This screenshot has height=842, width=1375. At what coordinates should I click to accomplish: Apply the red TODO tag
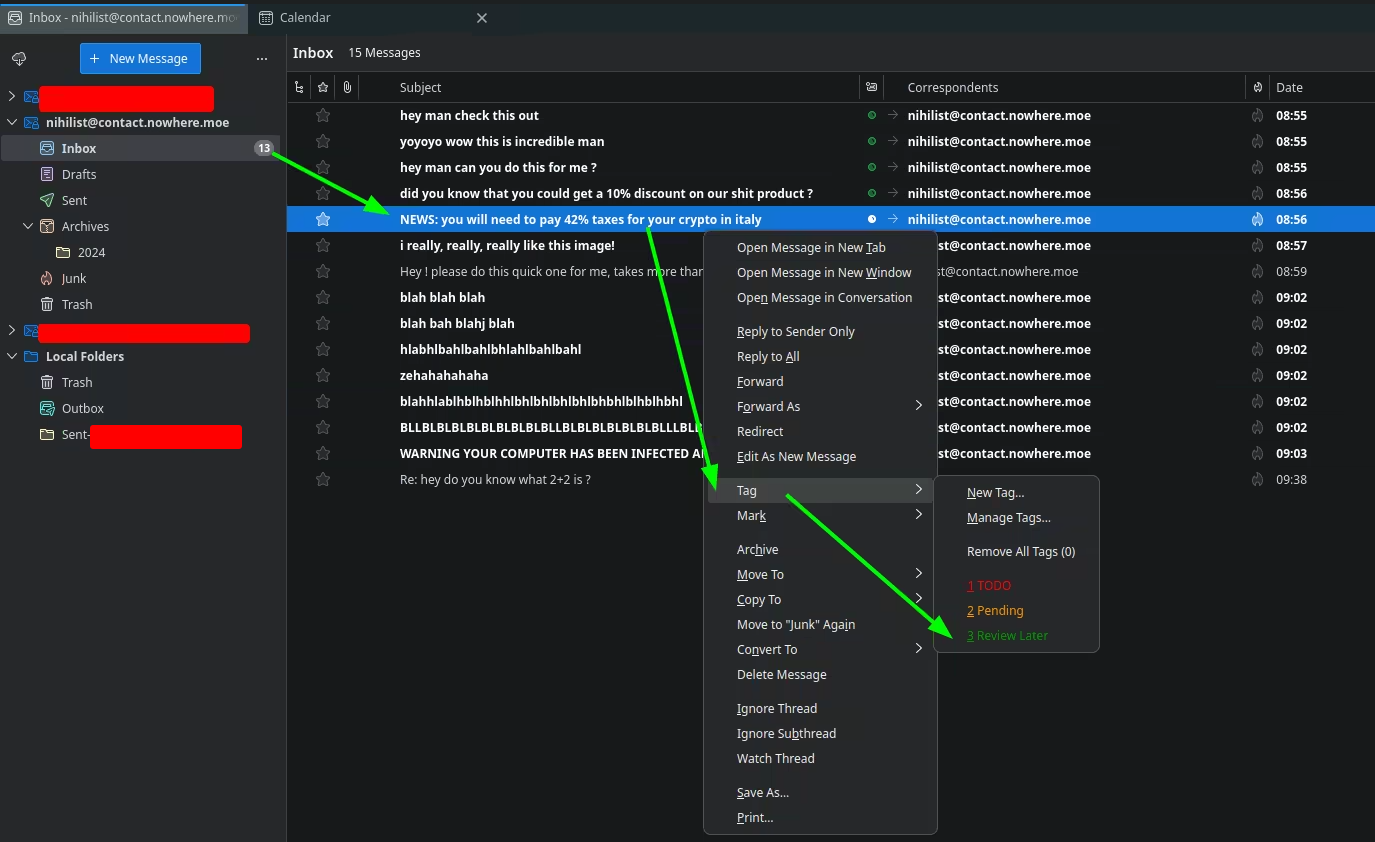[x=989, y=586]
